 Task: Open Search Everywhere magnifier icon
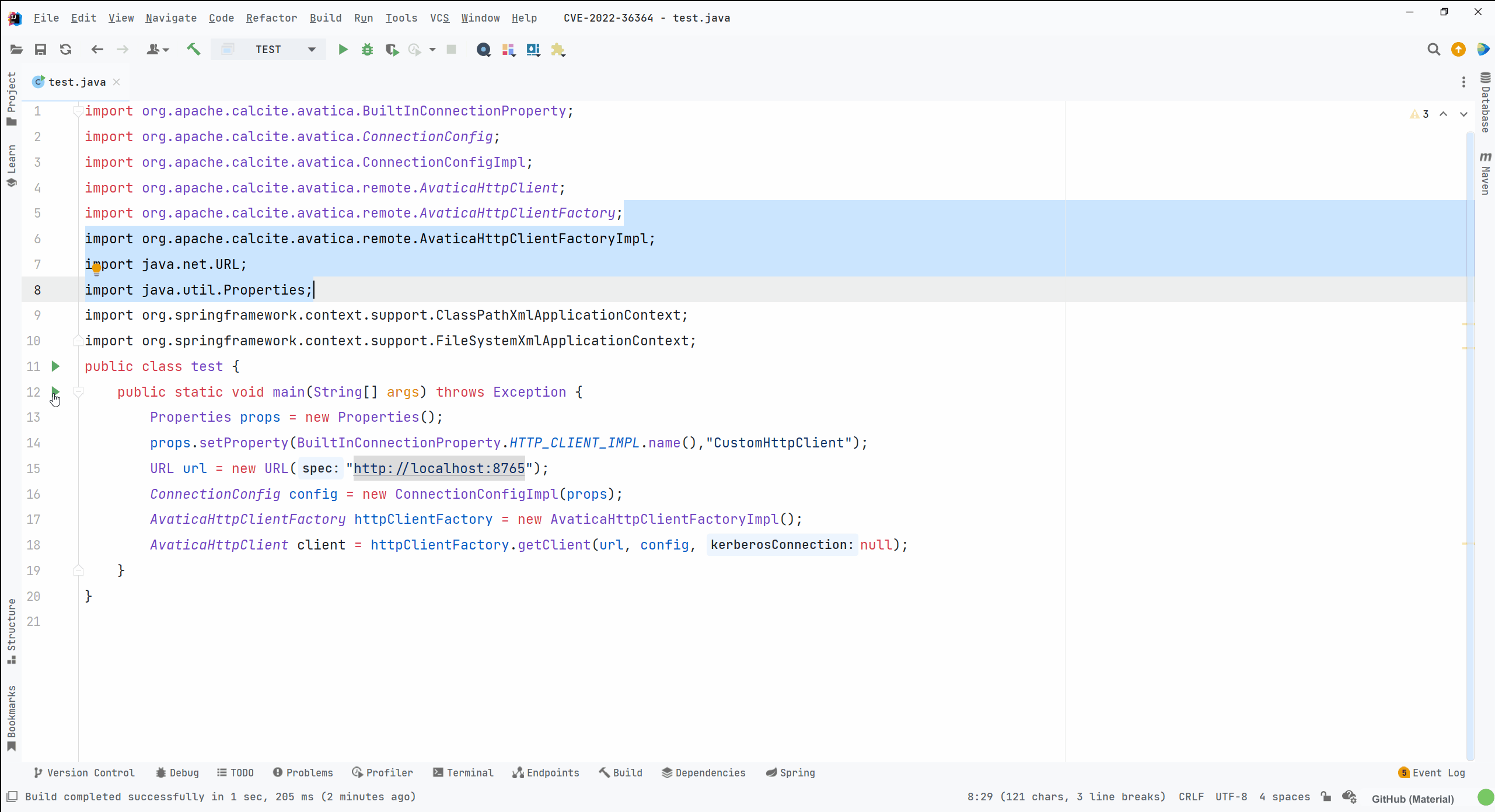point(1433,50)
